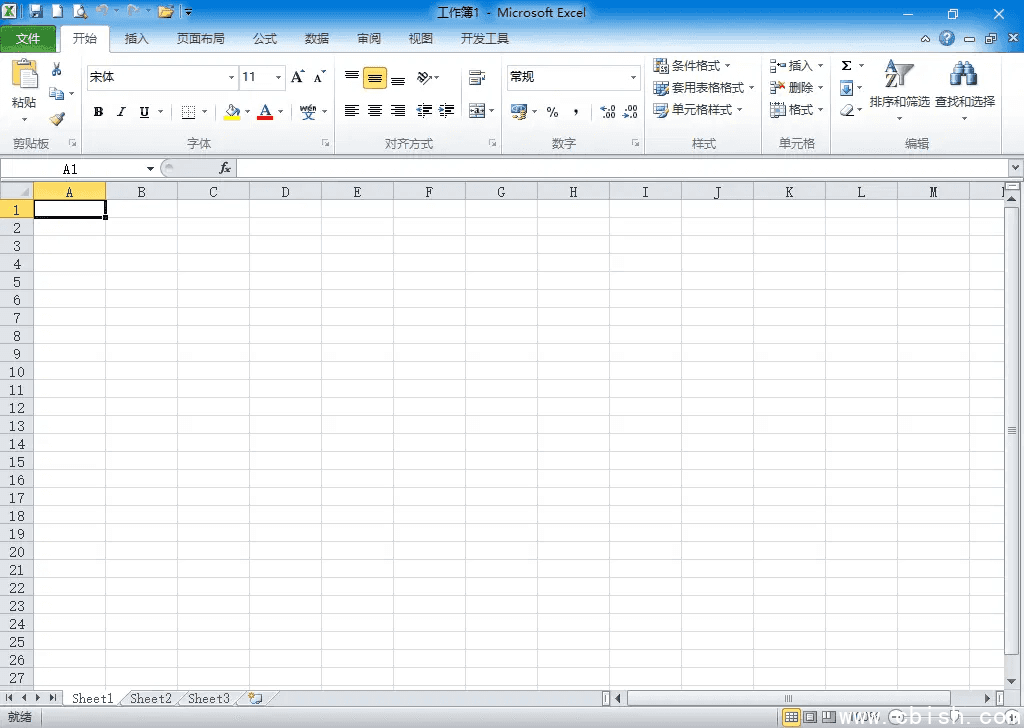Image resolution: width=1024 pixels, height=728 pixels.
Task: Toggle bold formatting
Action: (x=97, y=111)
